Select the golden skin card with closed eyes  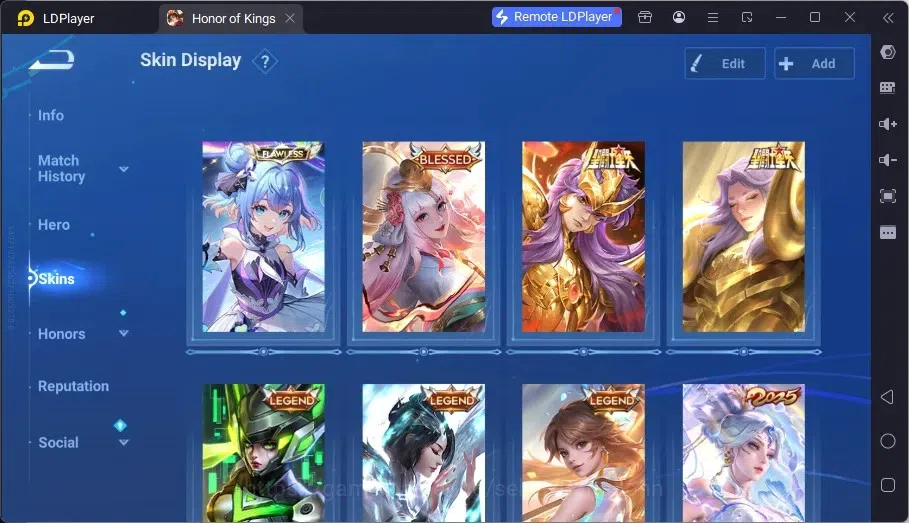tap(744, 237)
